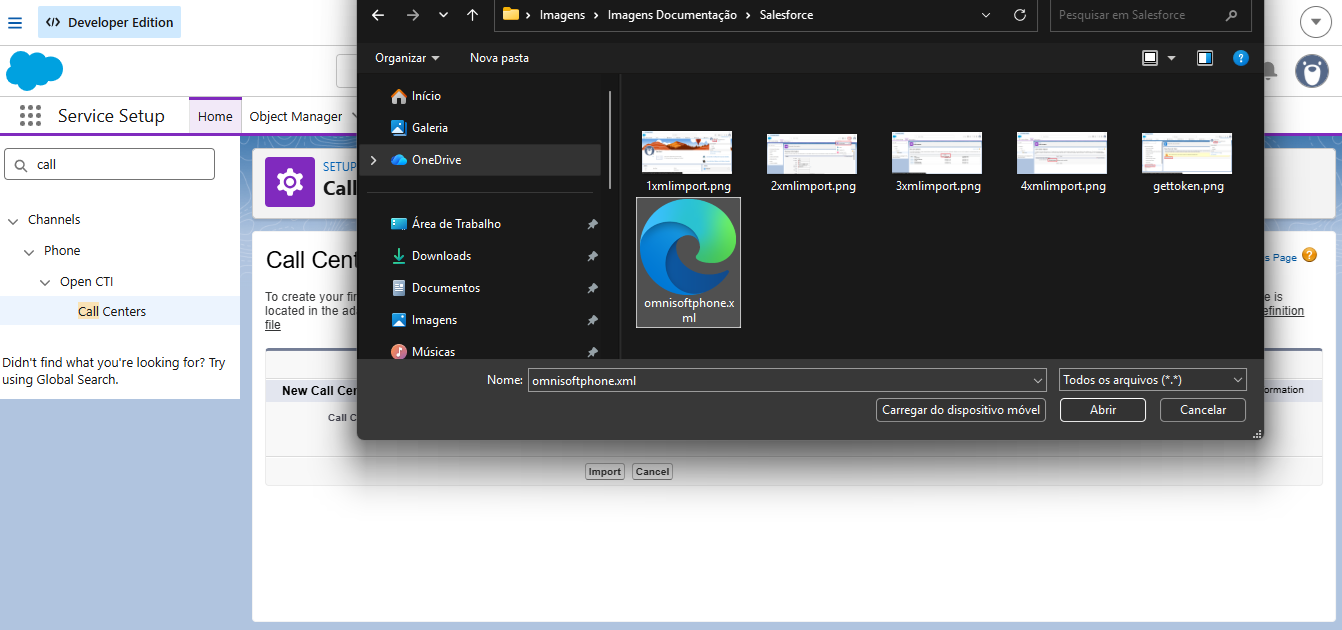This screenshot has height=630, width=1342.
Task: Click the round dropdown arrow at top right
Action: pyautogui.click(x=1315, y=22)
